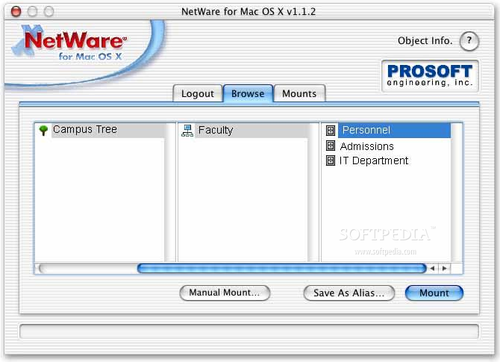Click the status field at window bottom
The width and height of the screenshot is (500, 362).
249,332
